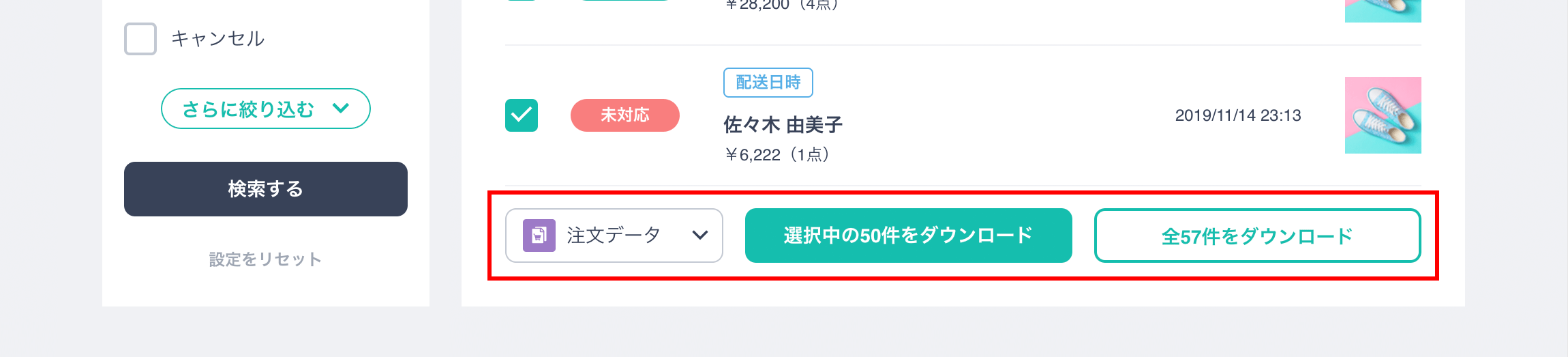Download the selected 50 orders
This screenshot has height=357, width=1568.
[909, 235]
